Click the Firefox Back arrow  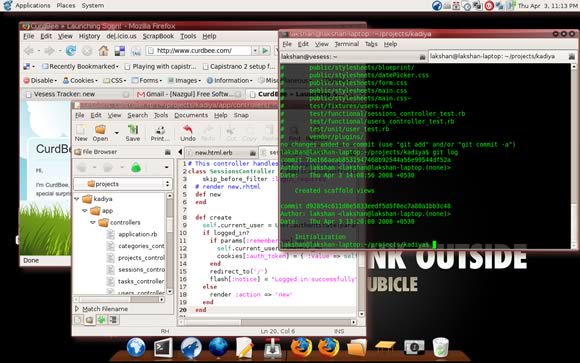pyautogui.click(x=28, y=51)
